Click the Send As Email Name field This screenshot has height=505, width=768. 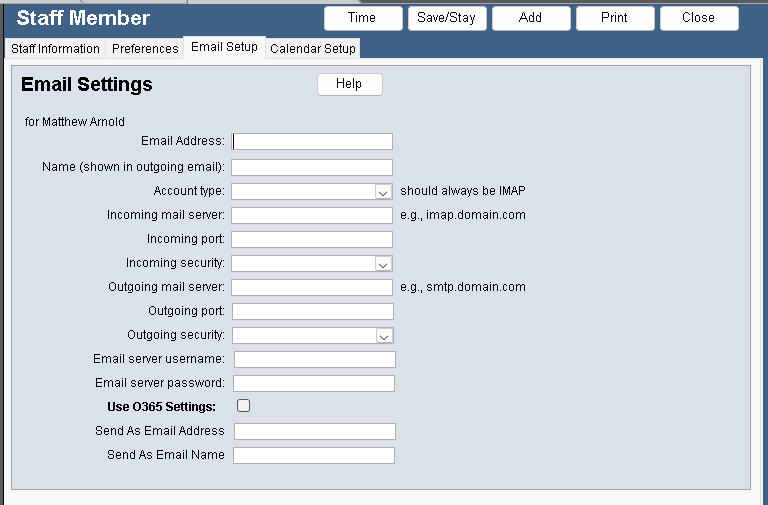(x=314, y=455)
